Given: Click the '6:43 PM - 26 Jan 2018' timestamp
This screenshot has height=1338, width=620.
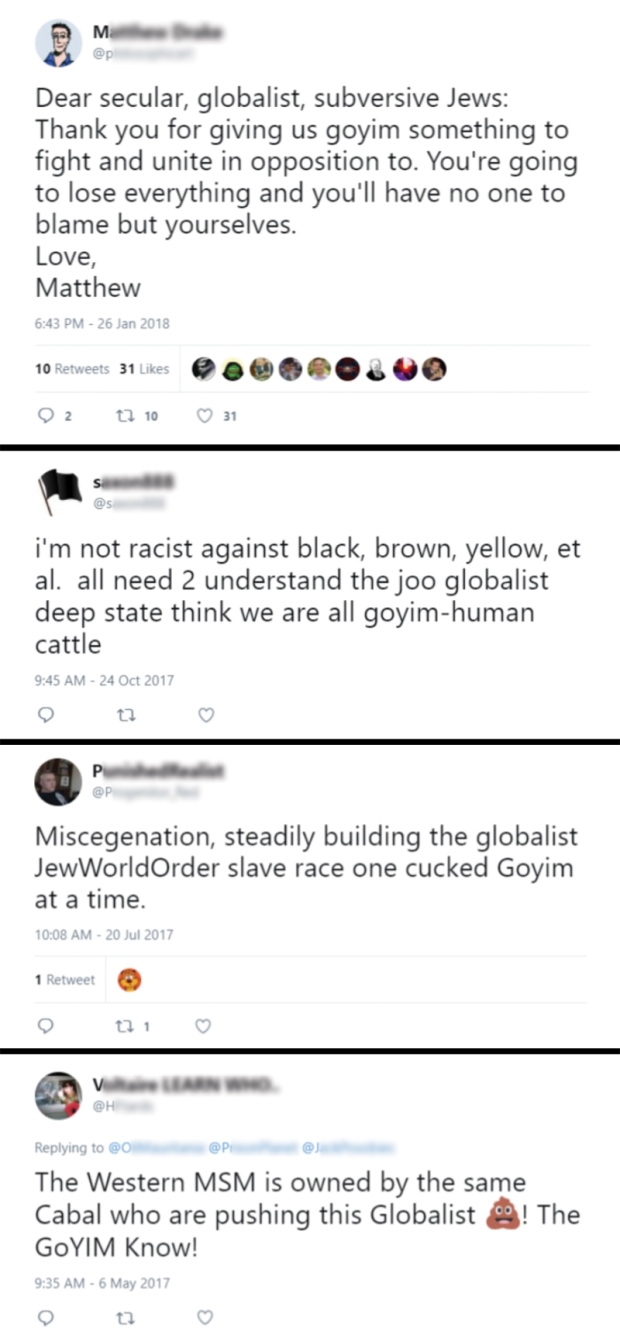Looking at the screenshot, I should click(102, 323).
